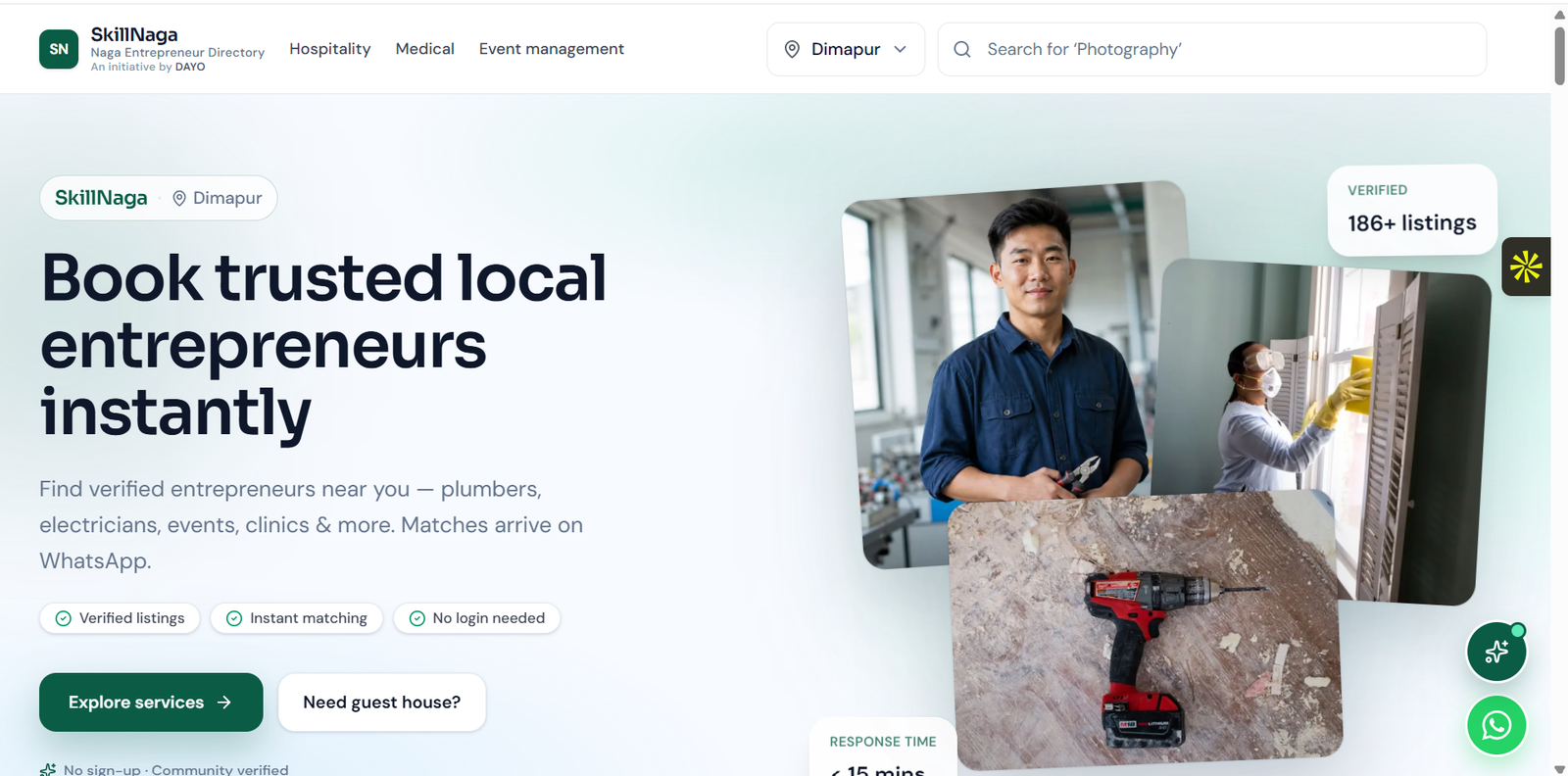Click the location pin icon beside Dimapur dropdown
The width and height of the screenshot is (1568, 776).
[x=792, y=49]
